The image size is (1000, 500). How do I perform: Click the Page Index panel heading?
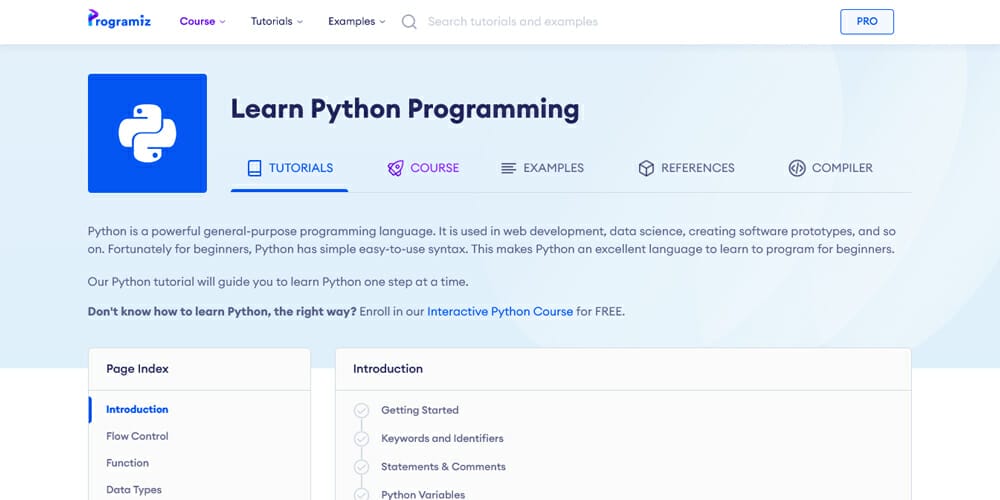click(137, 369)
